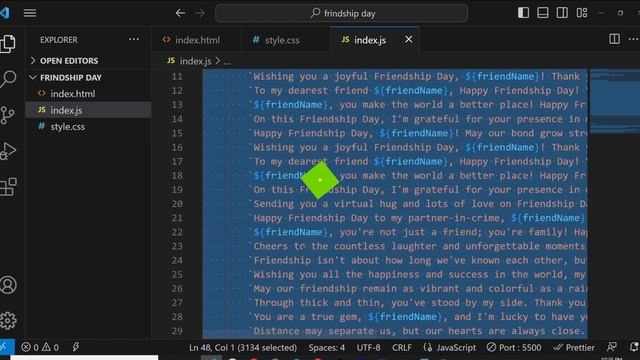Click 'Cheers to the countless laughter' line
The height and width of the screenshot is (360, 640).
(418, 246)
